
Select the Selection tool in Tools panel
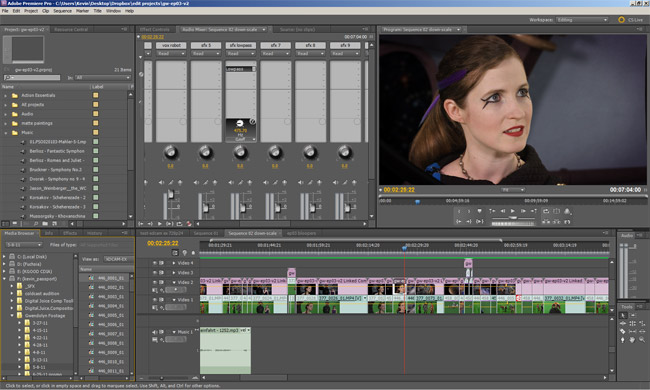pyautogui.click(x=623, y=315)
